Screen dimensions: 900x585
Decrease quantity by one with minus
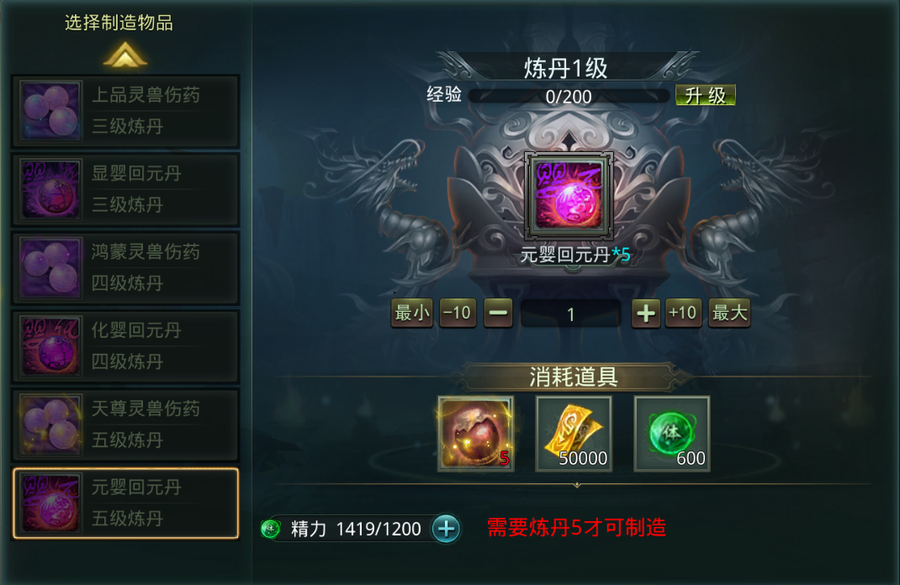click(498, 313)
